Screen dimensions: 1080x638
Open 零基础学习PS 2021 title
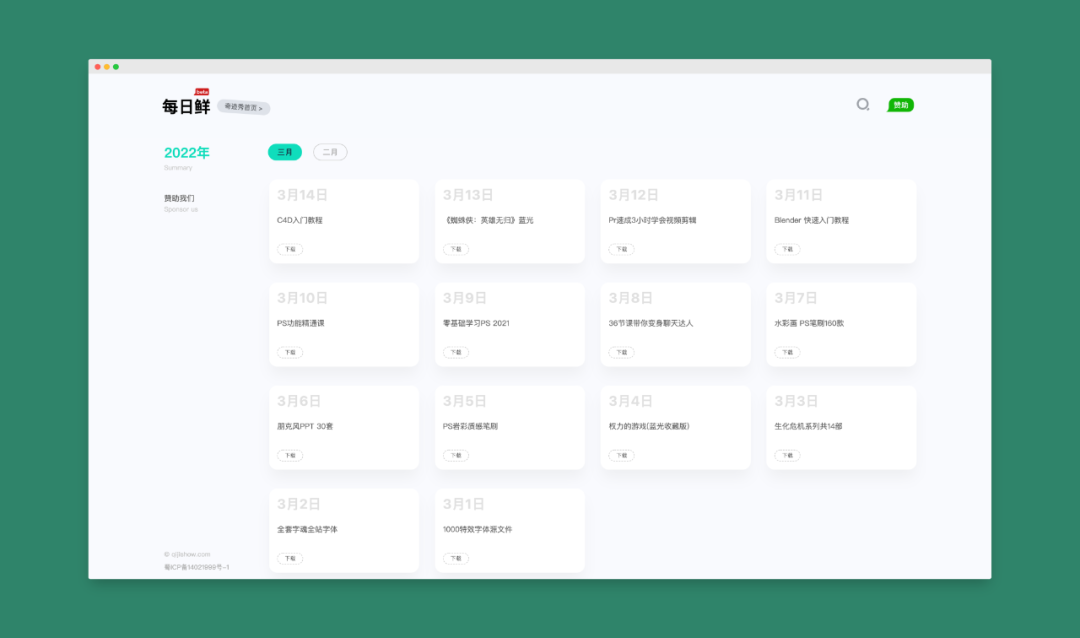[x=476, y=323]
